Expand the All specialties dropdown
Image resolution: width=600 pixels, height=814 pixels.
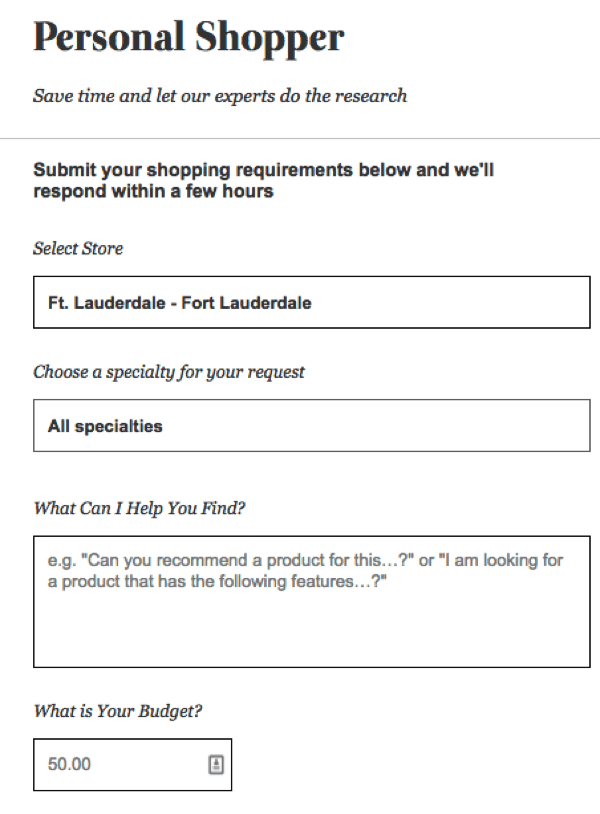point(311,425)
